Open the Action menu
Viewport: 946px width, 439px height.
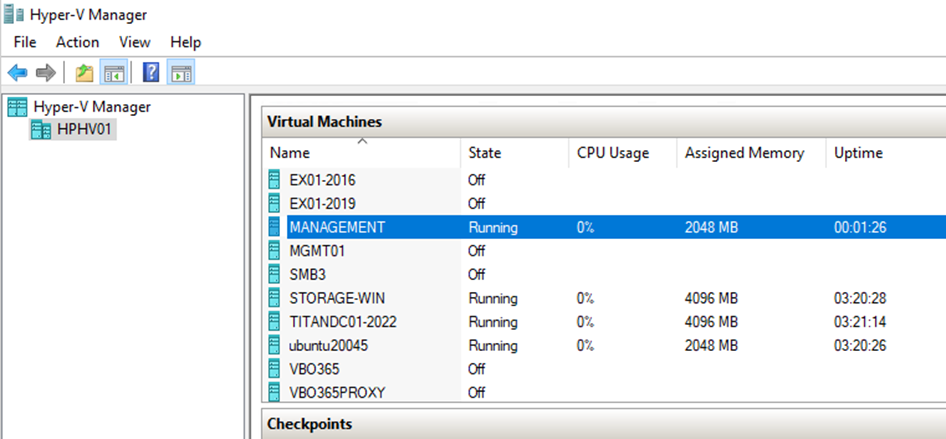[77, 42]
